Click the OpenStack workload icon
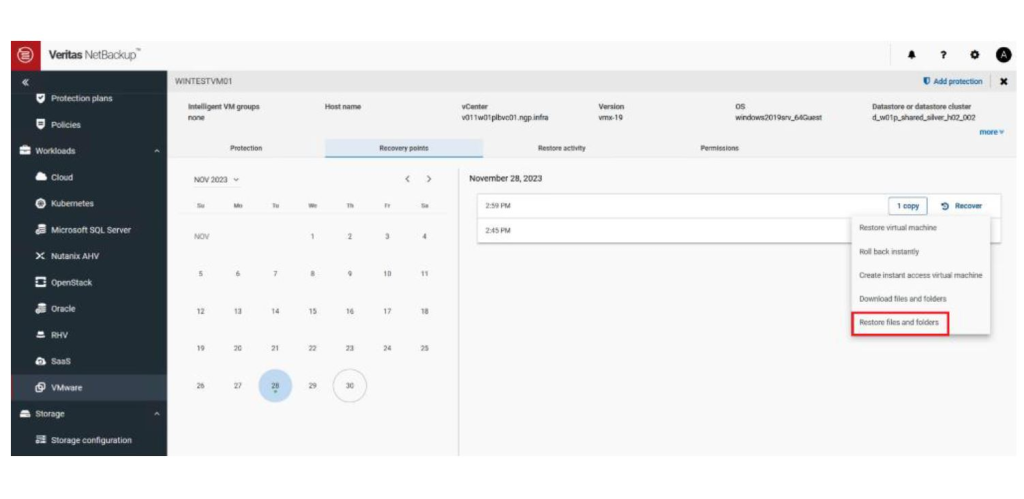This screenshot has height=499, width=1024. [40, 282]
